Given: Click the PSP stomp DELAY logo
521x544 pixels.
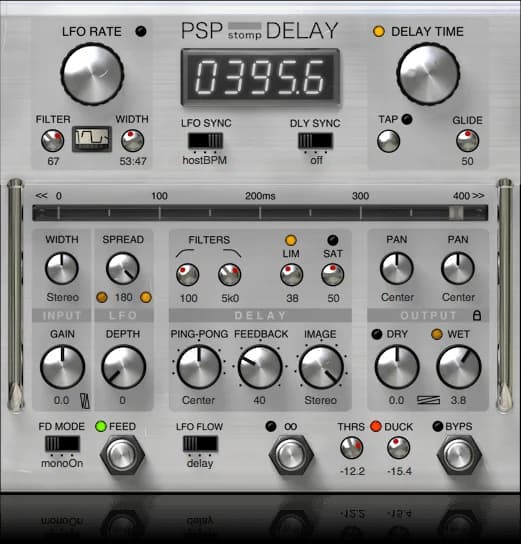Looking at the screenshot, I should 259,31.
